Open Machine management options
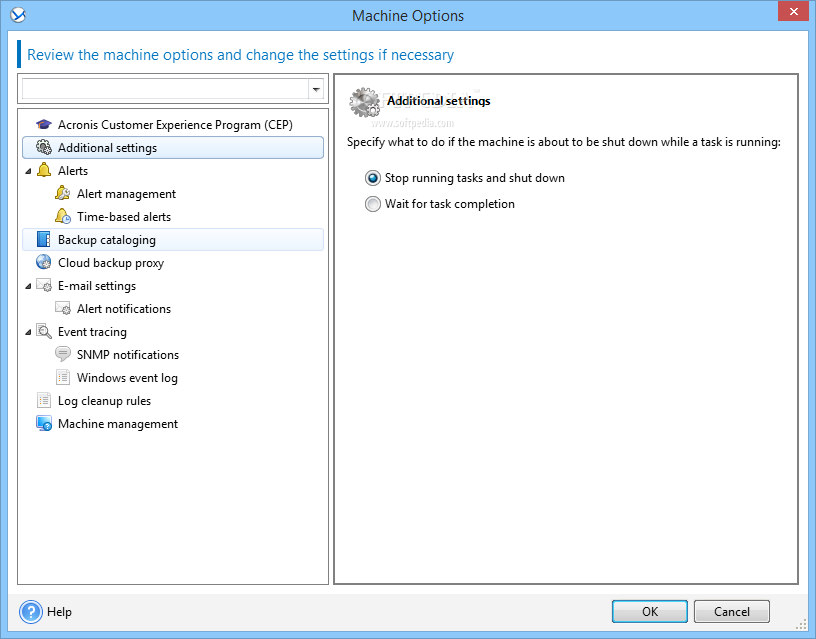Viewport: 816px width, 639px height. [x=118, y=424]
